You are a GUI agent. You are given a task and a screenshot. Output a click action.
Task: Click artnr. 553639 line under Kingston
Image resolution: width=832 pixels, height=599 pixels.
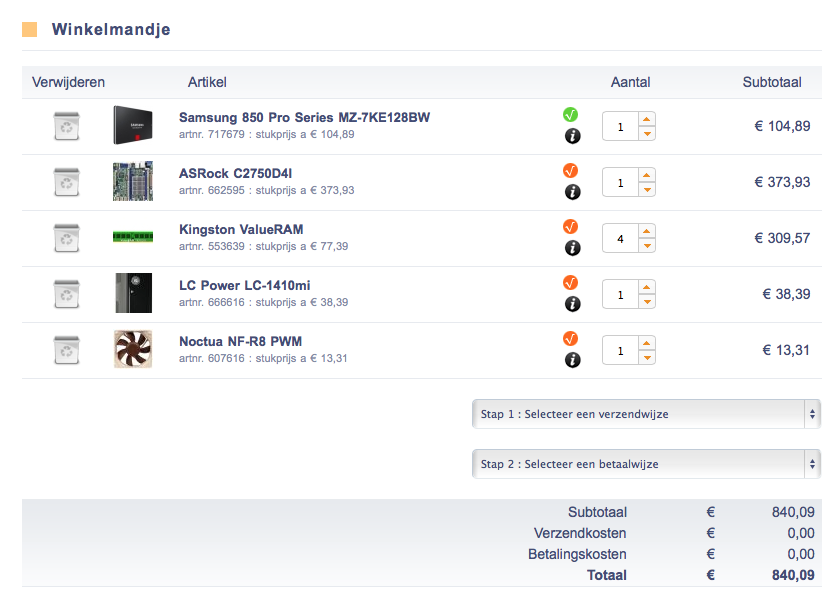263,246
